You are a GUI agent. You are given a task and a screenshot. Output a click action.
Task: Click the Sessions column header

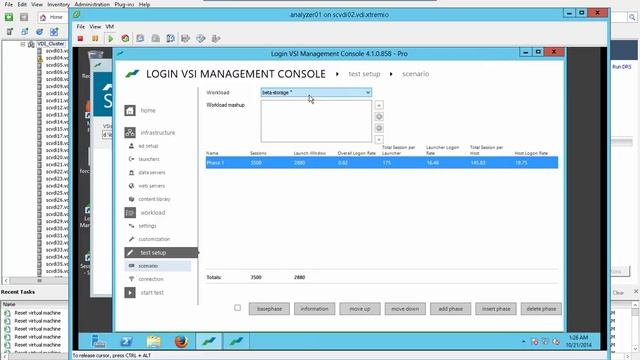point(258,153)
